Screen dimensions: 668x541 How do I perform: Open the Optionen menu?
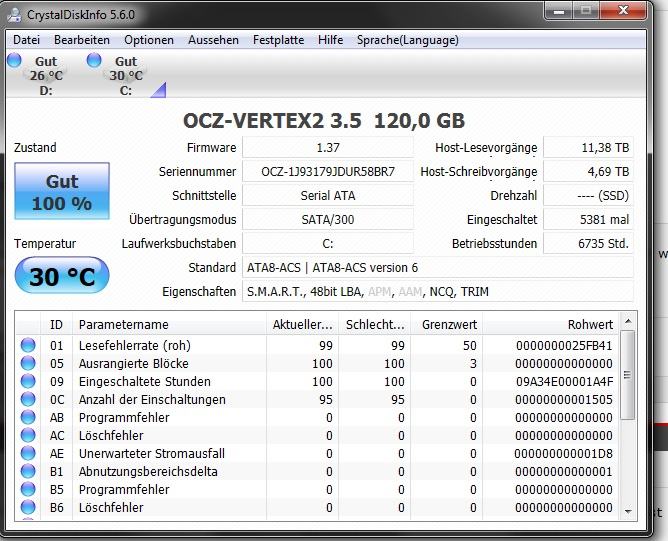pyautogui.click(x=149, y=40)
